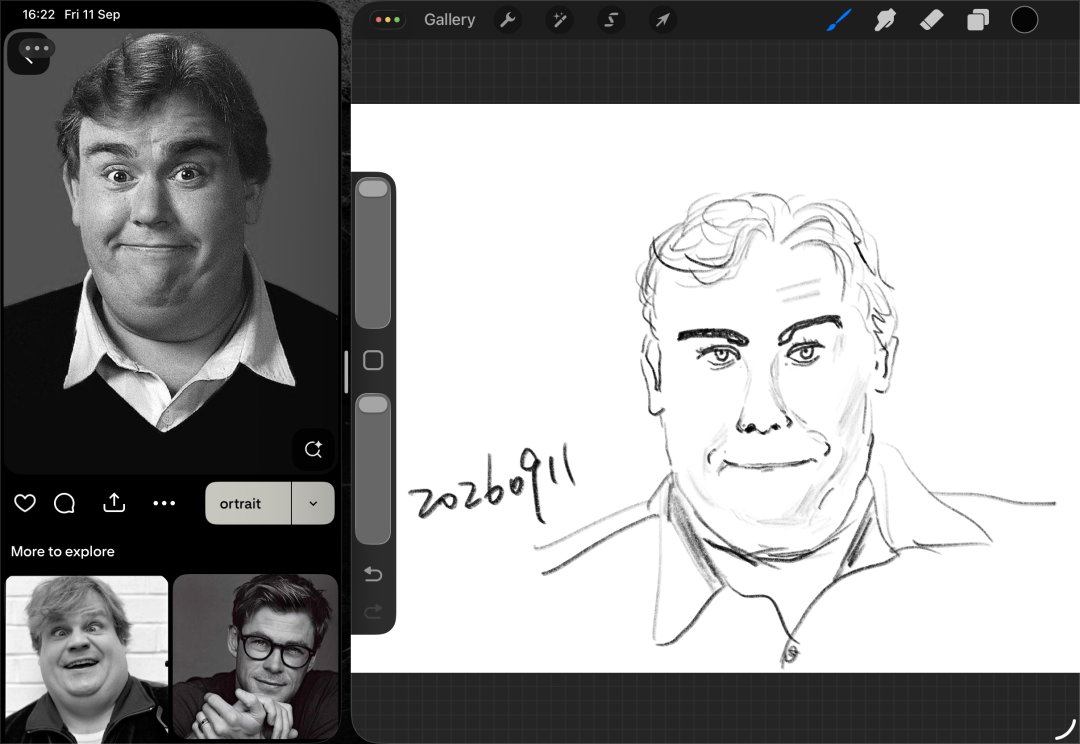This screenshot has height=744, width=1080.
Task: Tap the brush opacity slider in the sidebar
Action: point(373,468)
